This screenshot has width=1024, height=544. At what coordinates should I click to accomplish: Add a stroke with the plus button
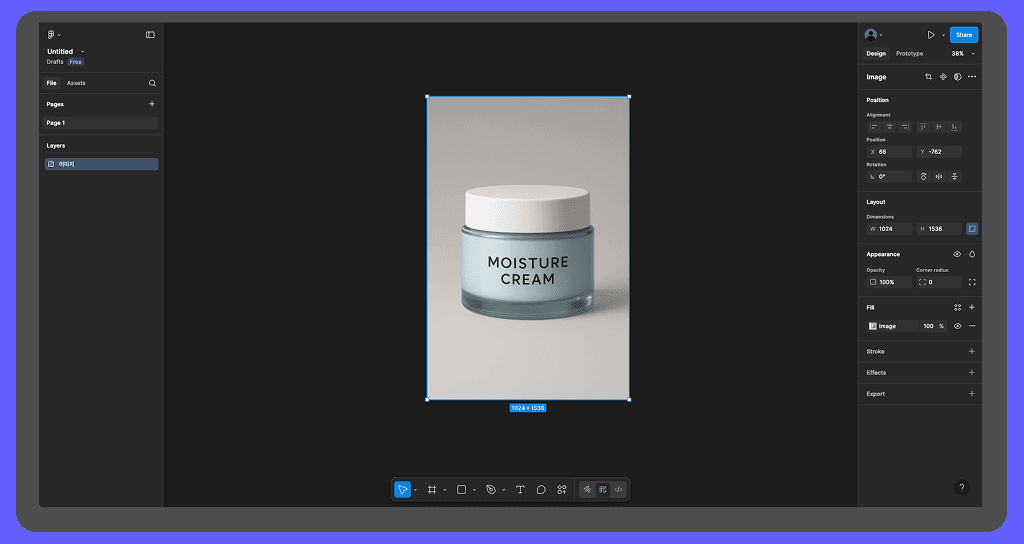point(972,351)
